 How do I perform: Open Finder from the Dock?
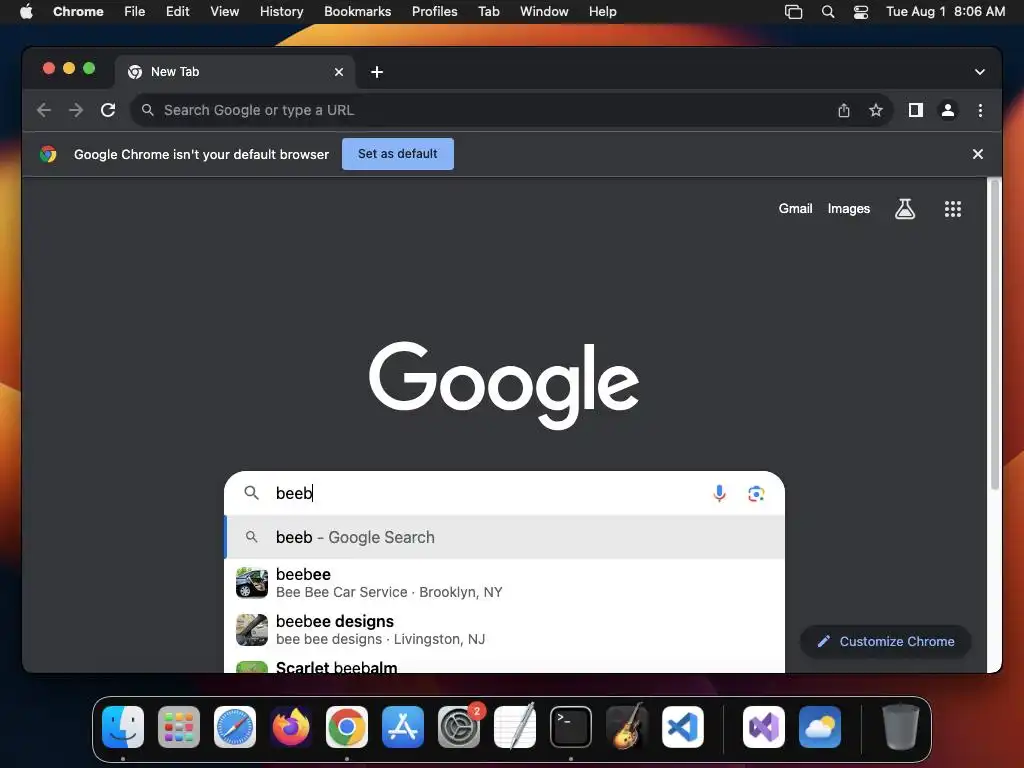point(123,727)
